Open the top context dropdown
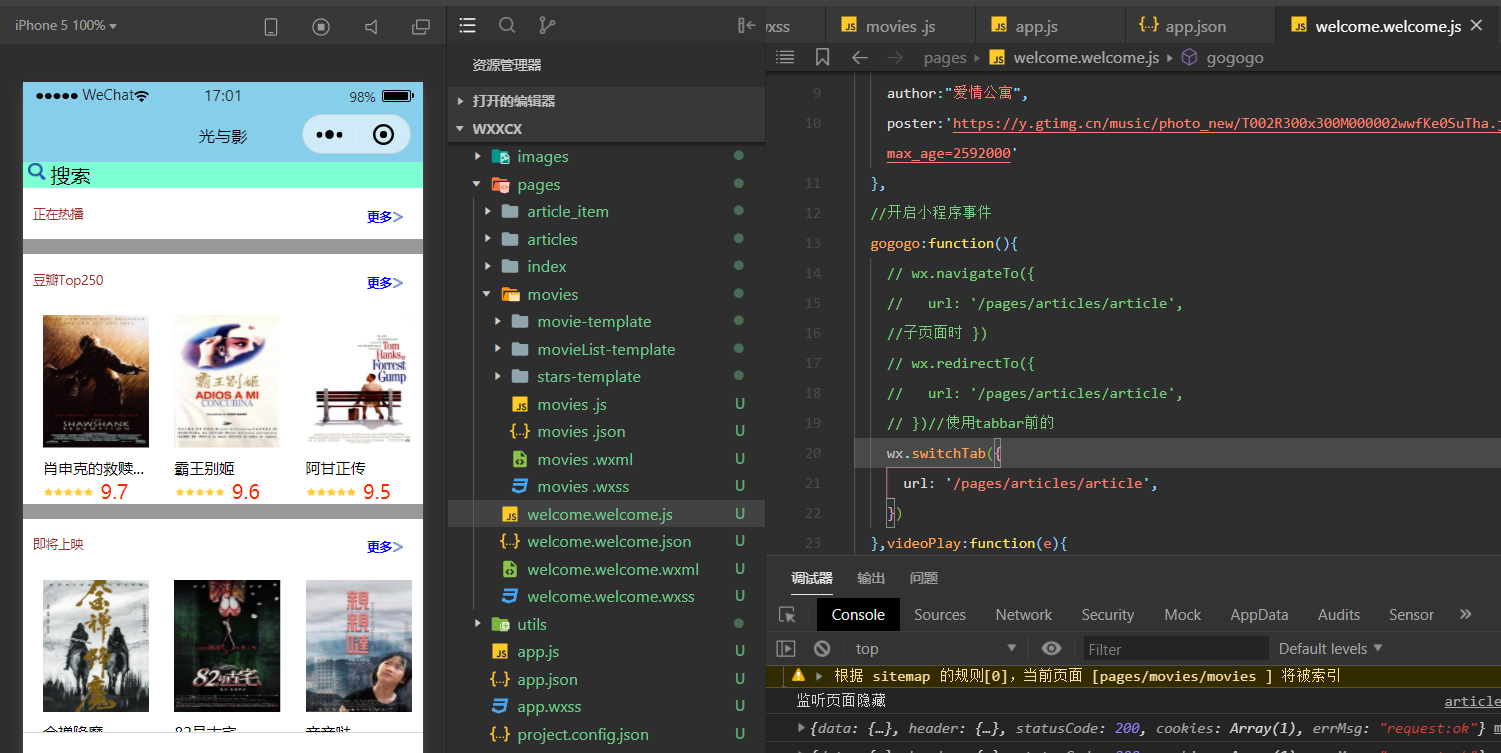This screenshot has height=753, width=1501. tap(935, 649)
